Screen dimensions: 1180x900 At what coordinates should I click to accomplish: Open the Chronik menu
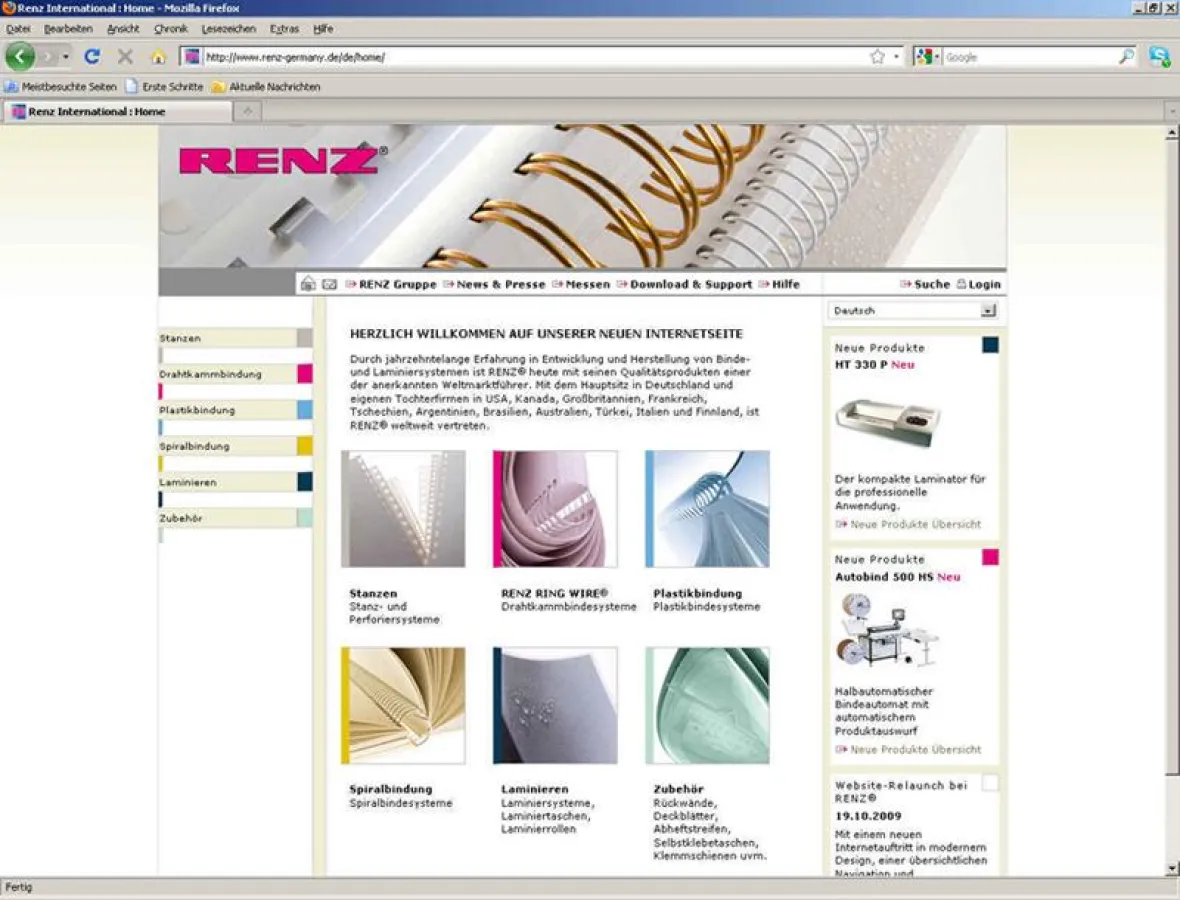point(170,29)
